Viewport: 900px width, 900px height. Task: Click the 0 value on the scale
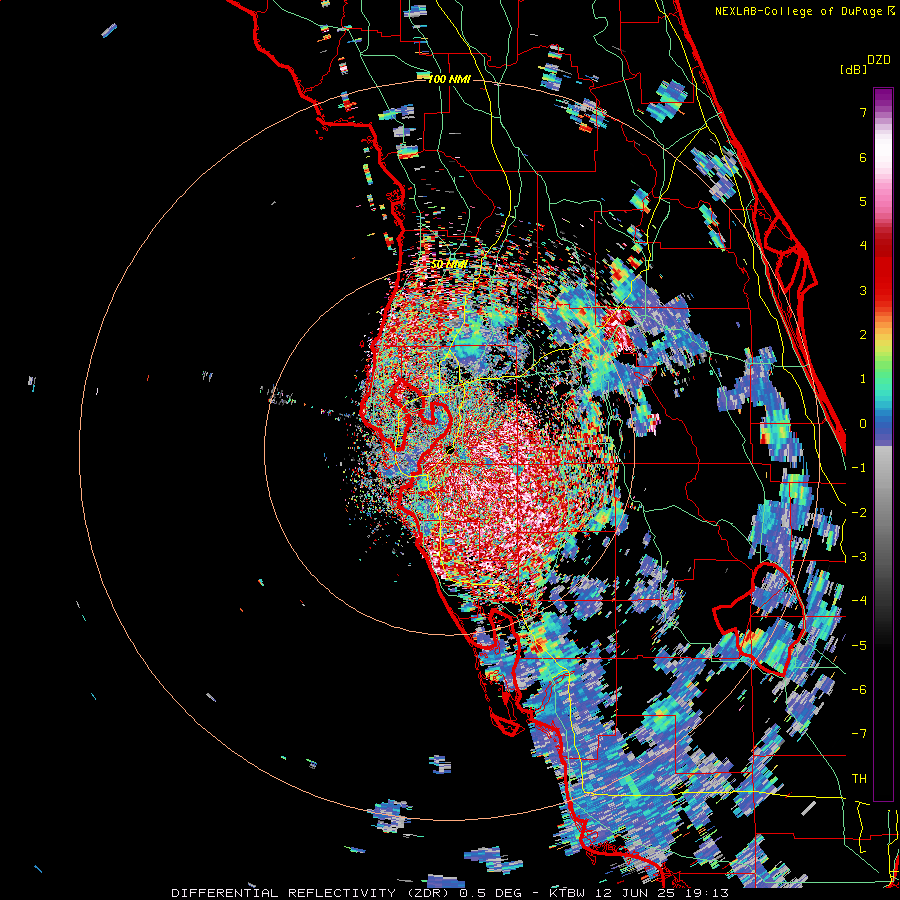pos(863,424)
